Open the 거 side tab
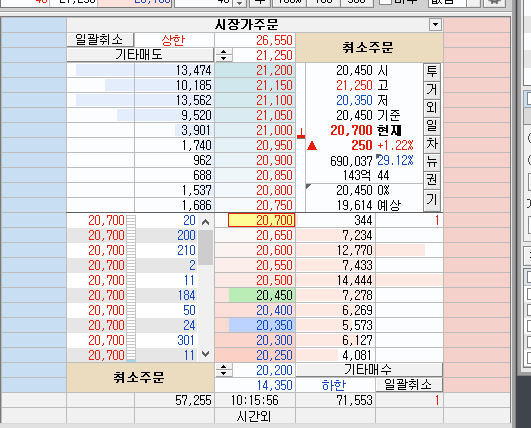 pos(432,90)
